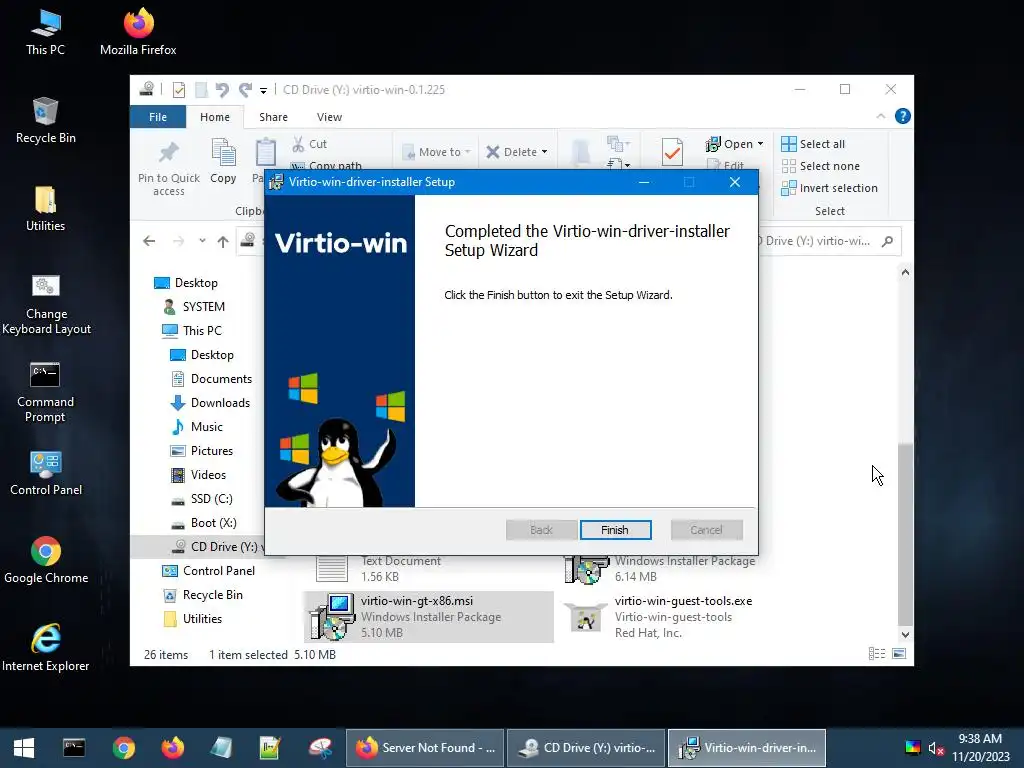
Task: Open Recycle Bin on desktop
Action: [x=45, y=121]
